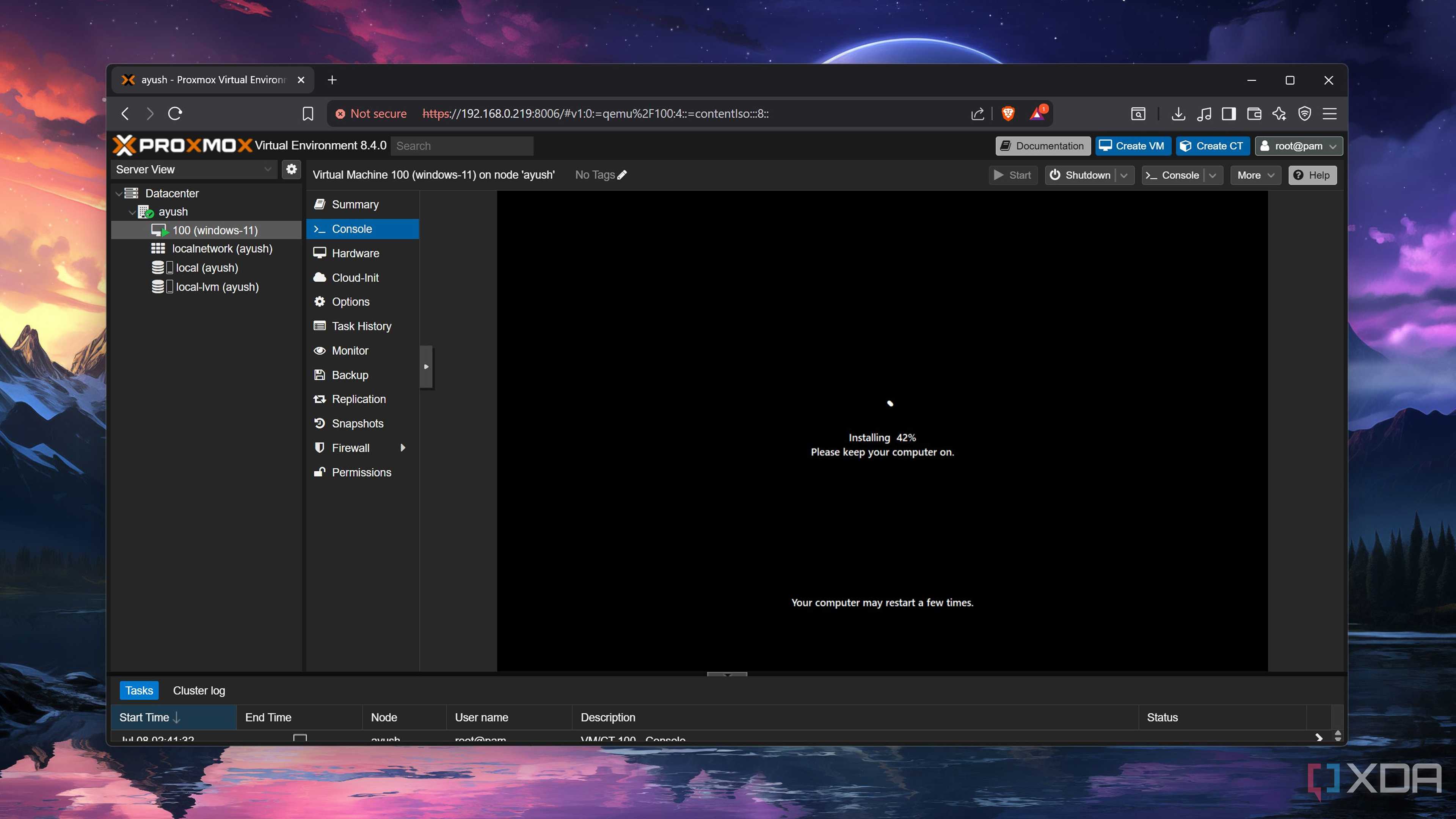Open the Replication section
The height and width of the screenshot is (819, 1456).
coord(362,399)
